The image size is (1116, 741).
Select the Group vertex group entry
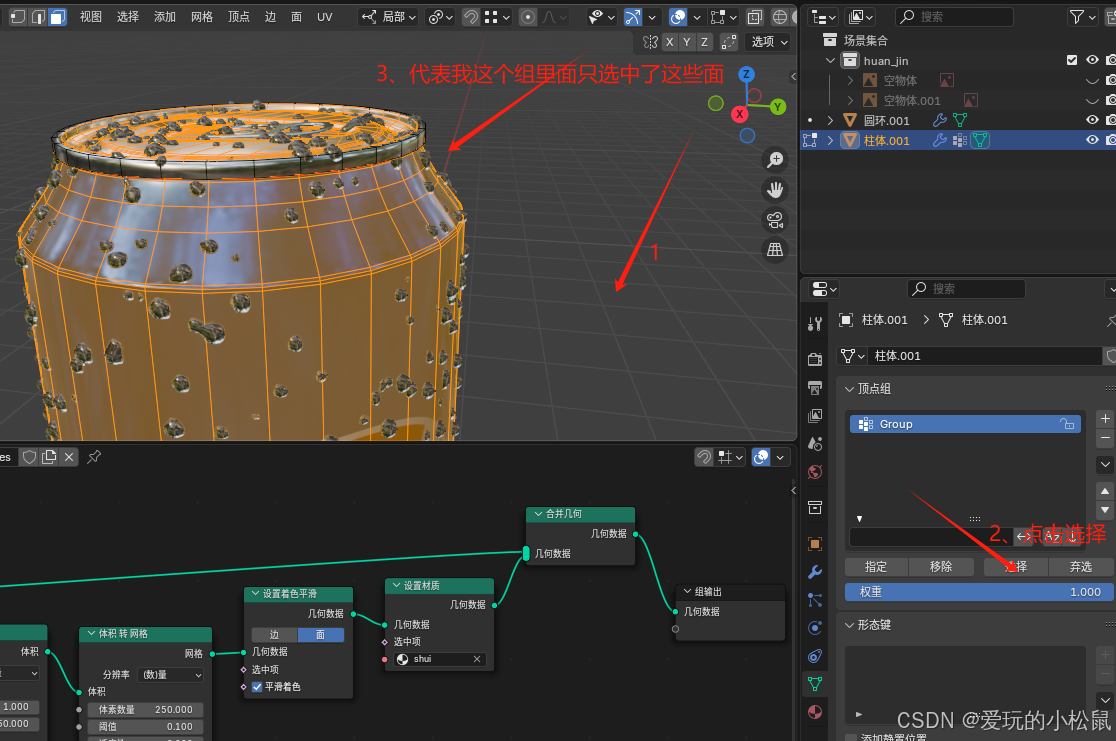click(965, 424)
